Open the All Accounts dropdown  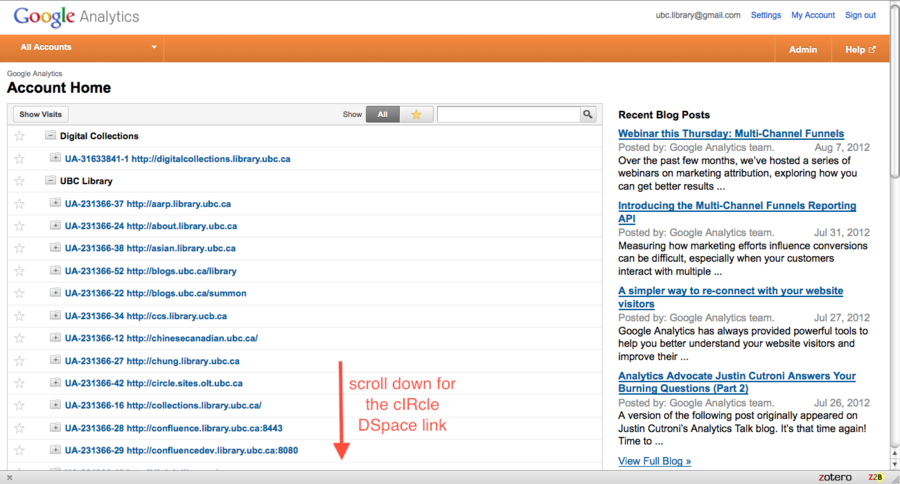[89, 47]
